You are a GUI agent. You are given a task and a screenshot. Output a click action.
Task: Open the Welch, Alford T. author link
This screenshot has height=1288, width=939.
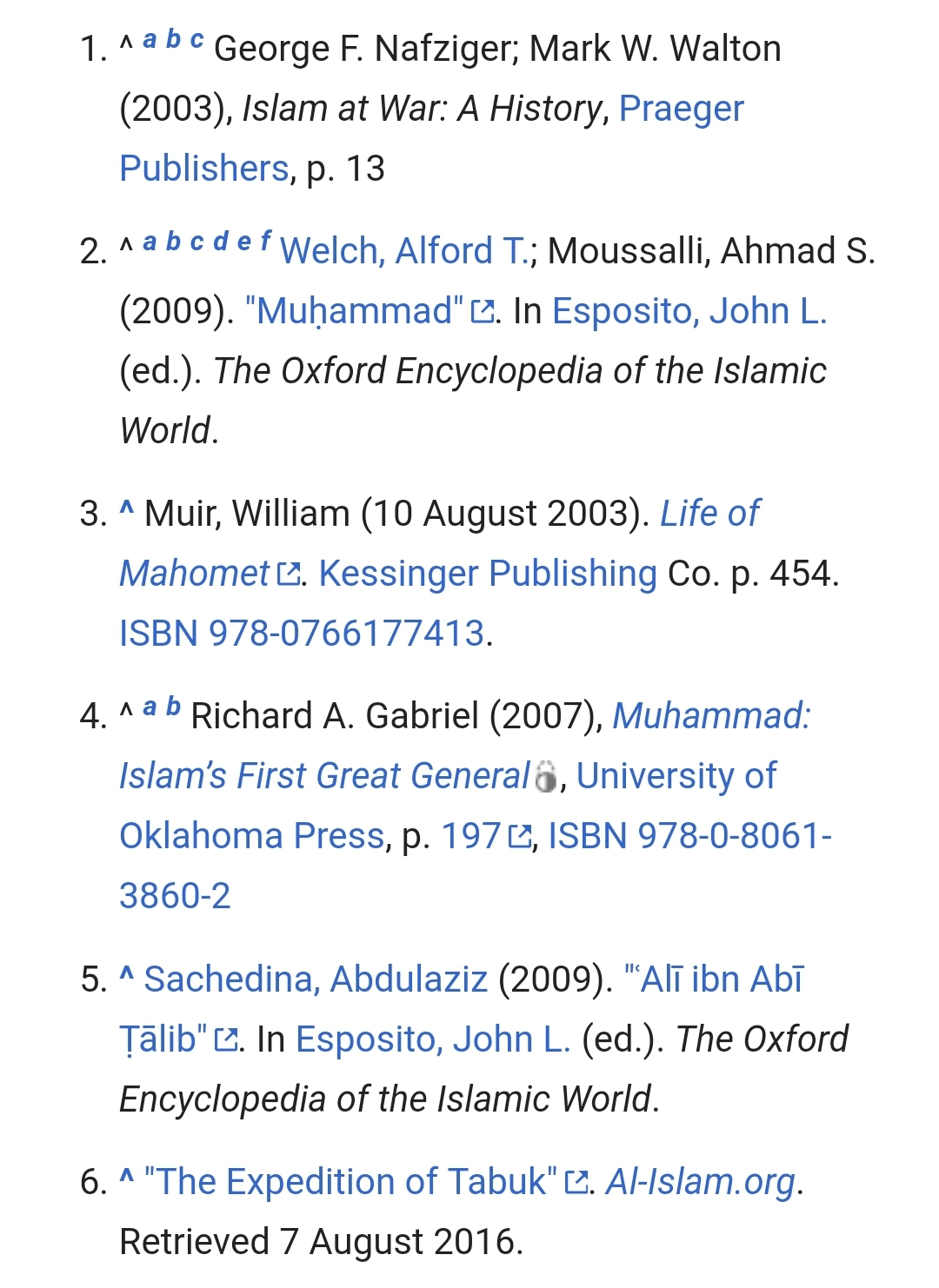404,251
